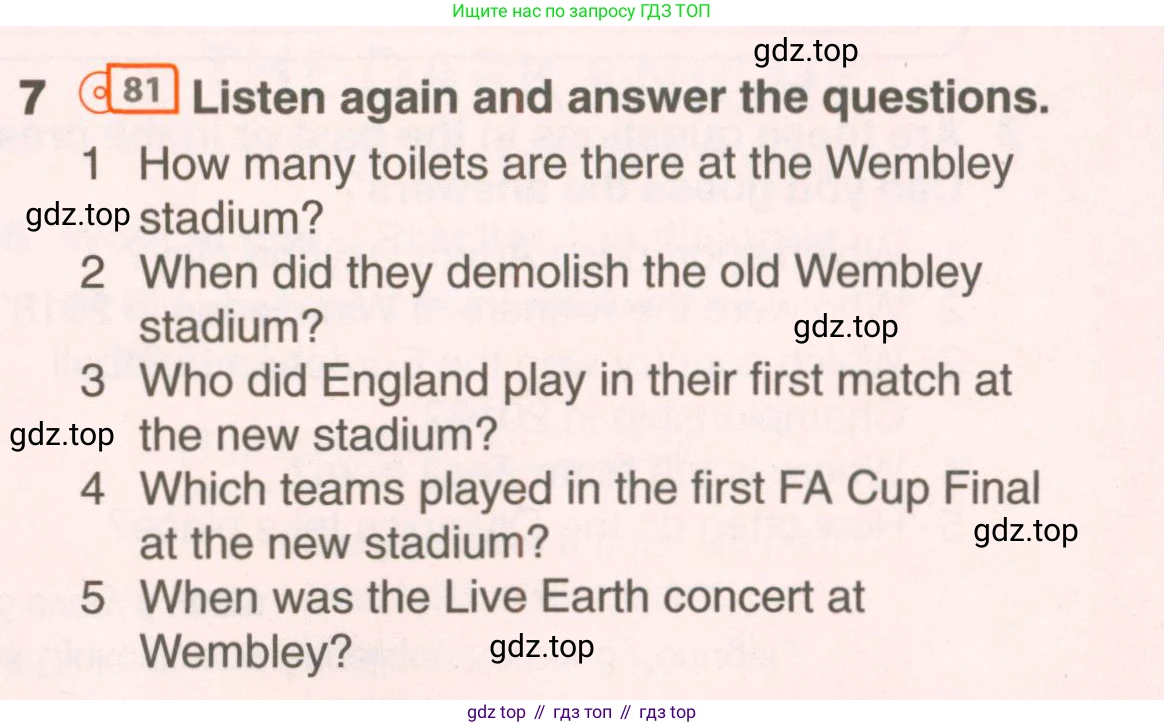Screen dimensions: 1164x727
Task: Click the green 'Ищите нас по запросу ГДЗ ТОП' text
Action: (581, 11)
